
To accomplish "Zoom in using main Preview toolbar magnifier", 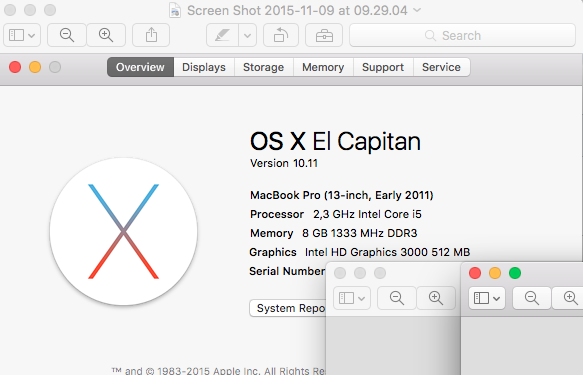I will [106, 35].
